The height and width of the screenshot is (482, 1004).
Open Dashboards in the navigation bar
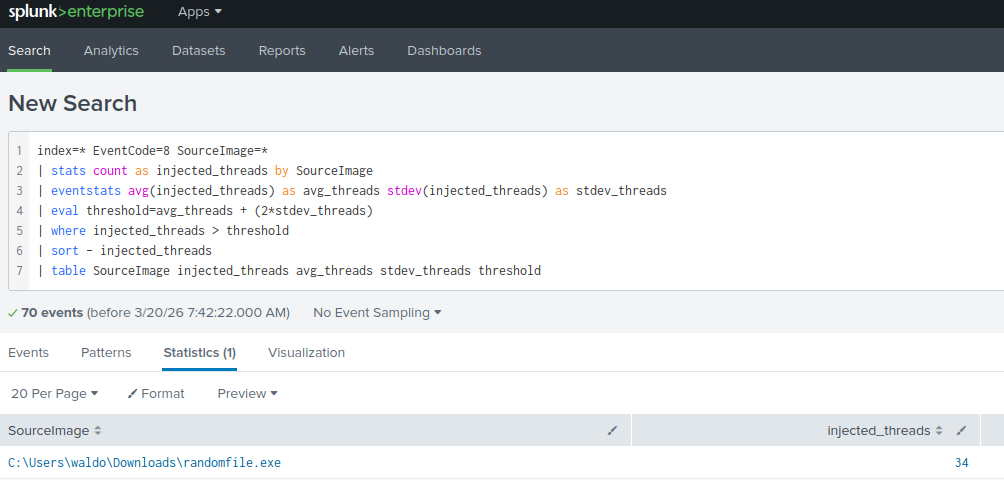(444, 51)
